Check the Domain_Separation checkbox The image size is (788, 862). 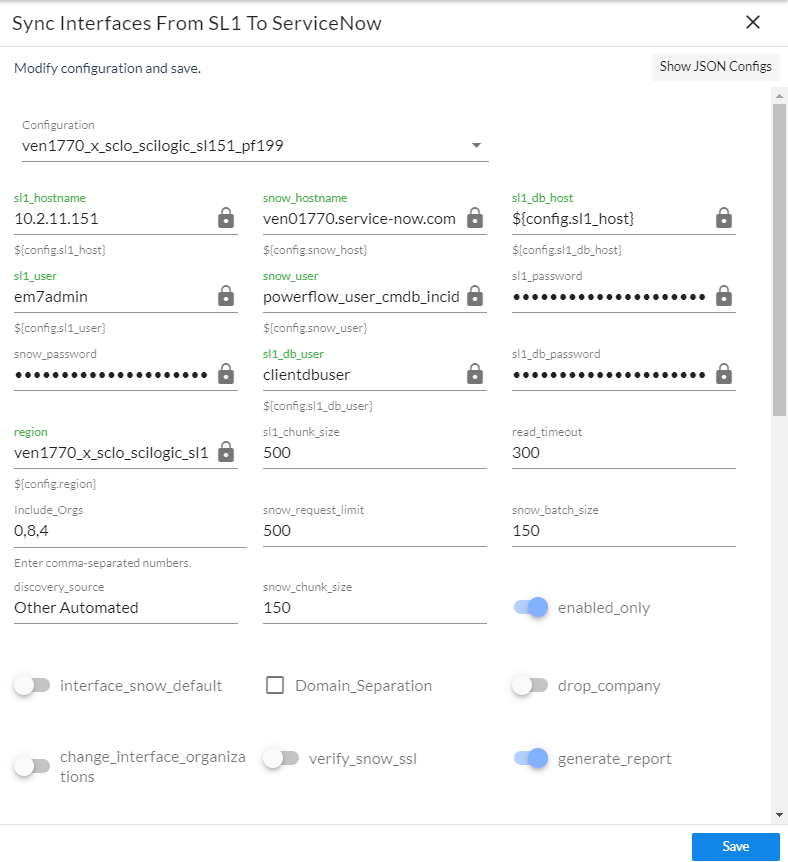point(276,686)
